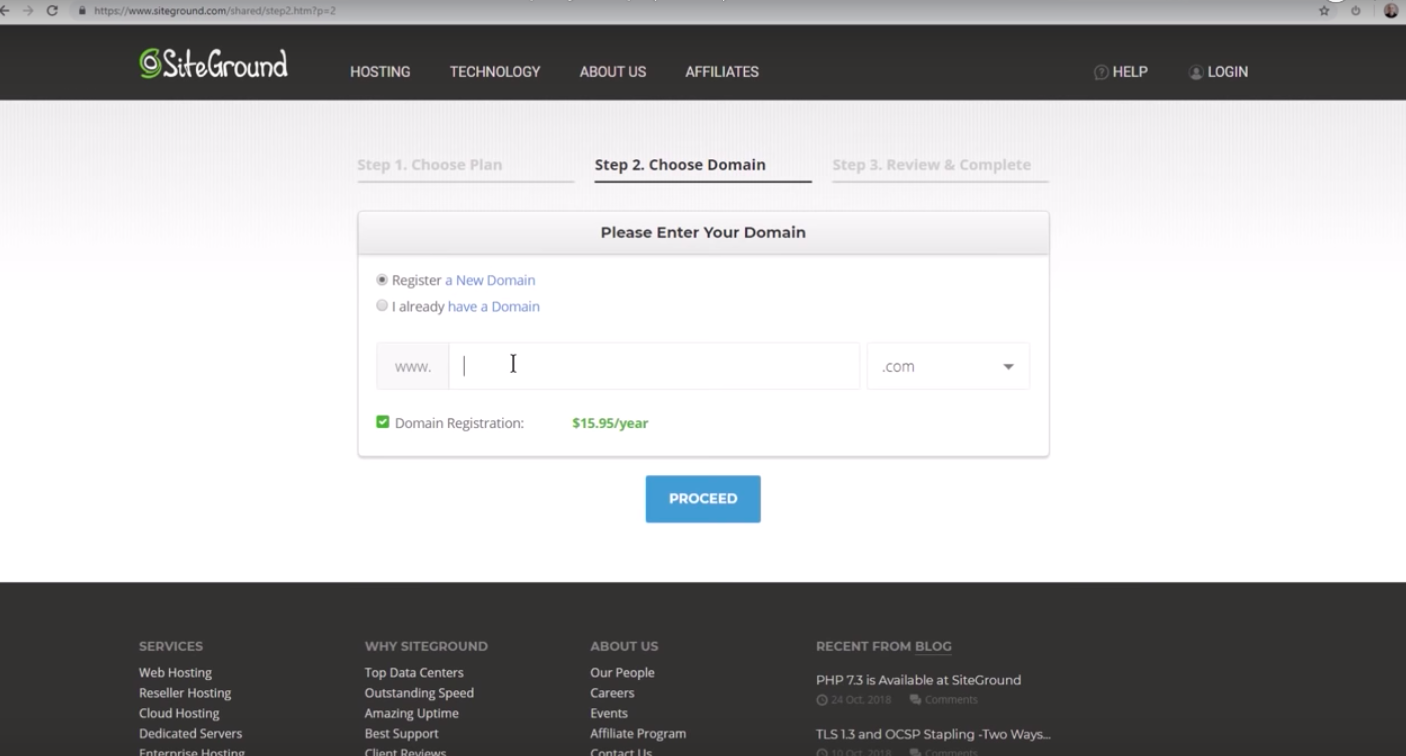Screen dimensions: 1406x756
Task: Open Affiliate Program footer link
Action: 638,733
